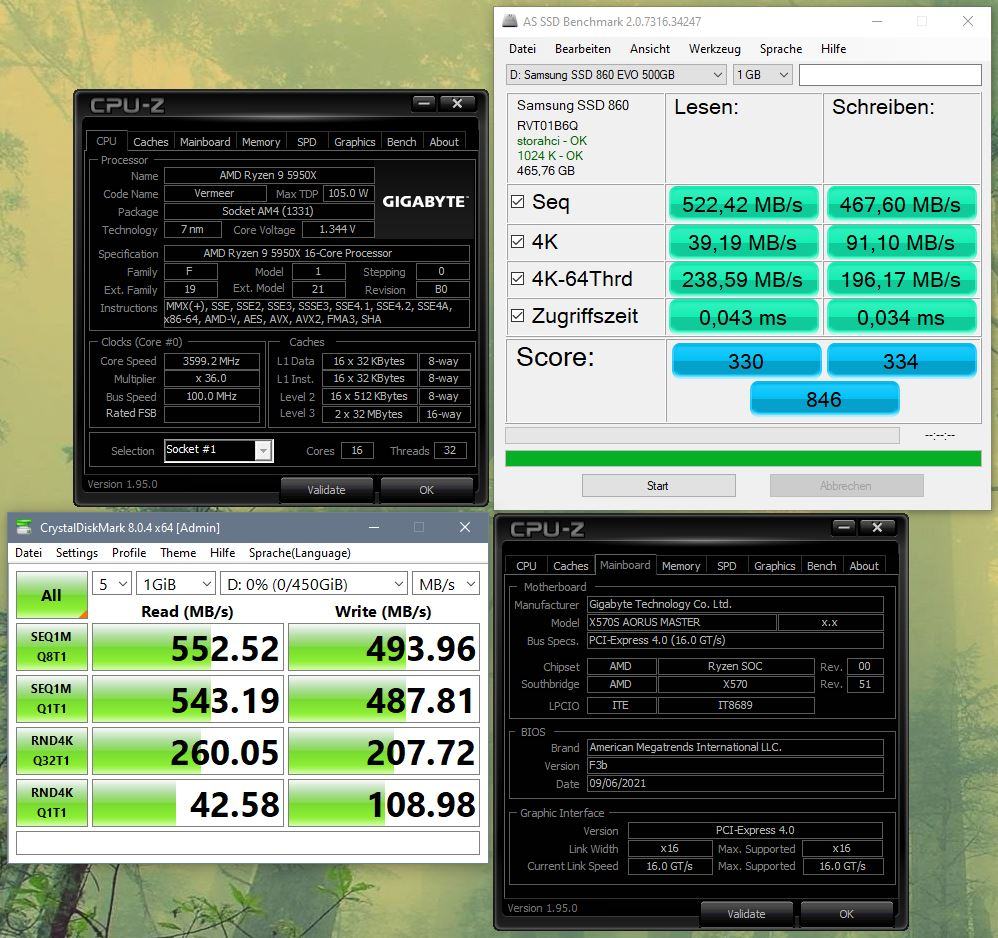The width and height of the screenshot is (998, 938).
Task: Open the test count dropdown showing 5
Action: [x=112, y=584]
